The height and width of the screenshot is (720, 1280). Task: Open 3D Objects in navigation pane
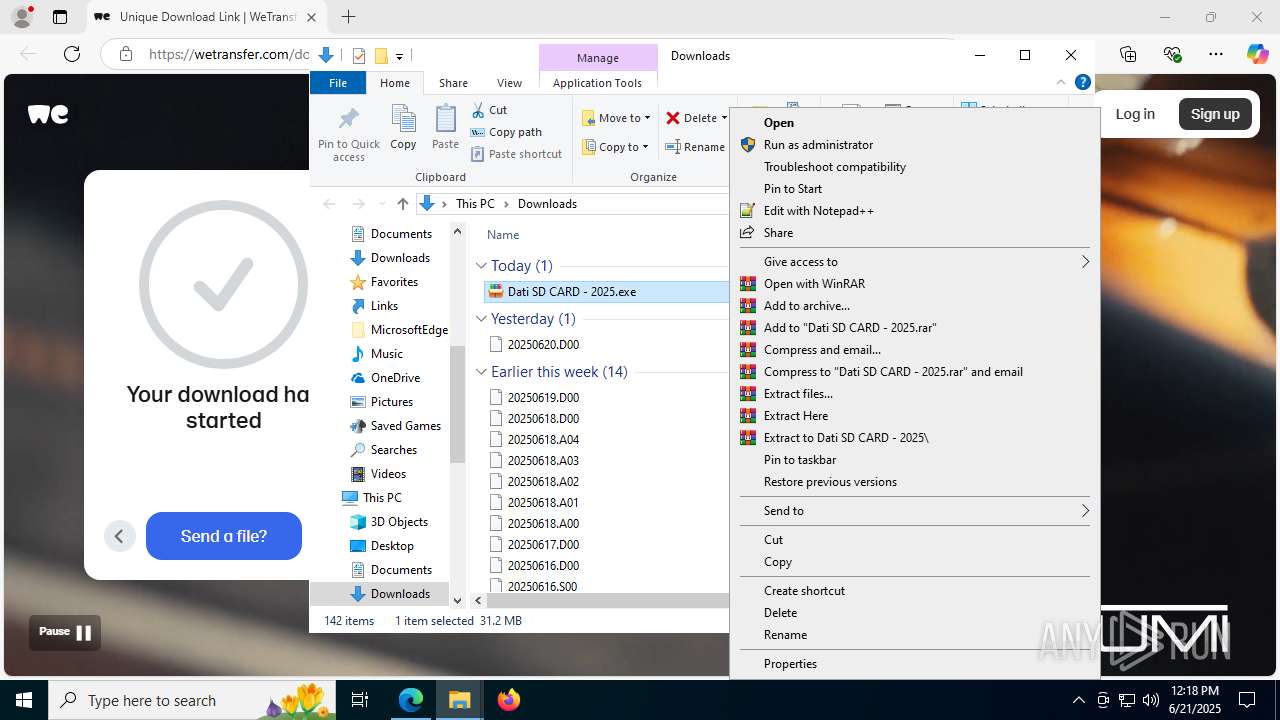(399, 522)
